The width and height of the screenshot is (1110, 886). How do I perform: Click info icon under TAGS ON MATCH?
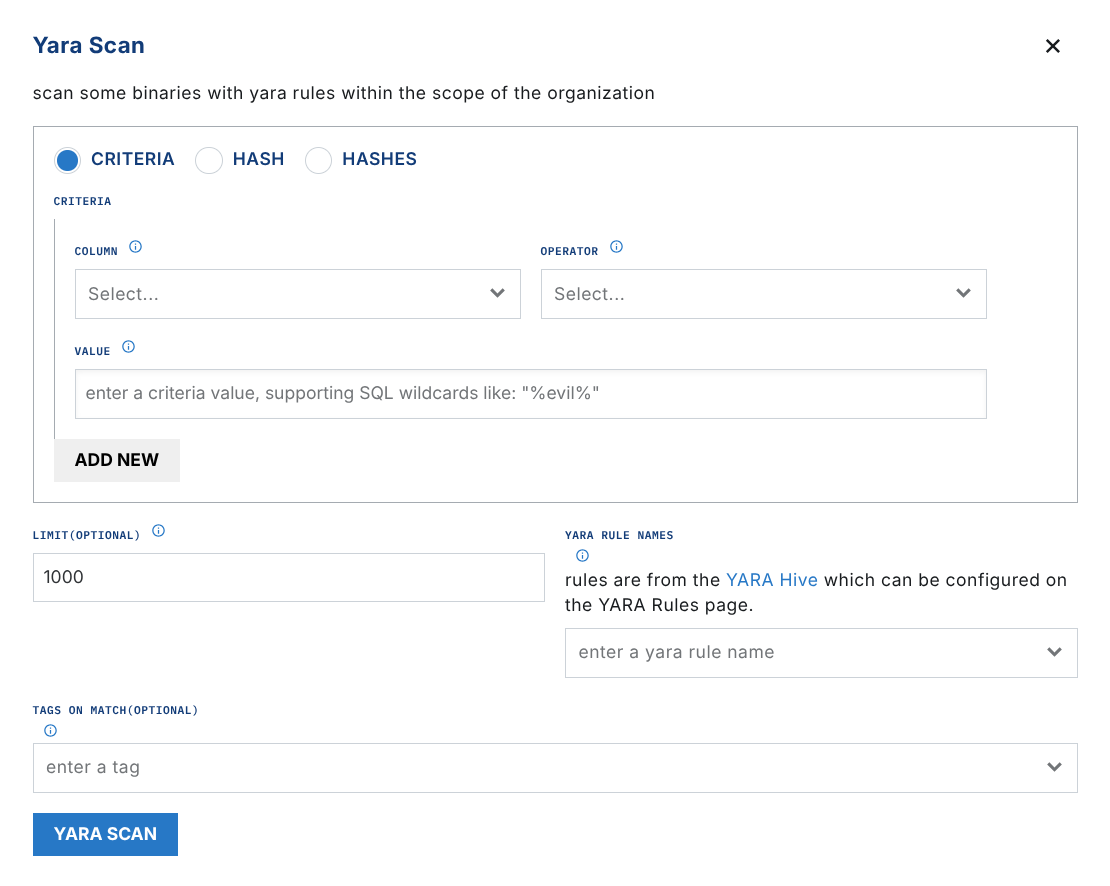[x=50, y=731]
